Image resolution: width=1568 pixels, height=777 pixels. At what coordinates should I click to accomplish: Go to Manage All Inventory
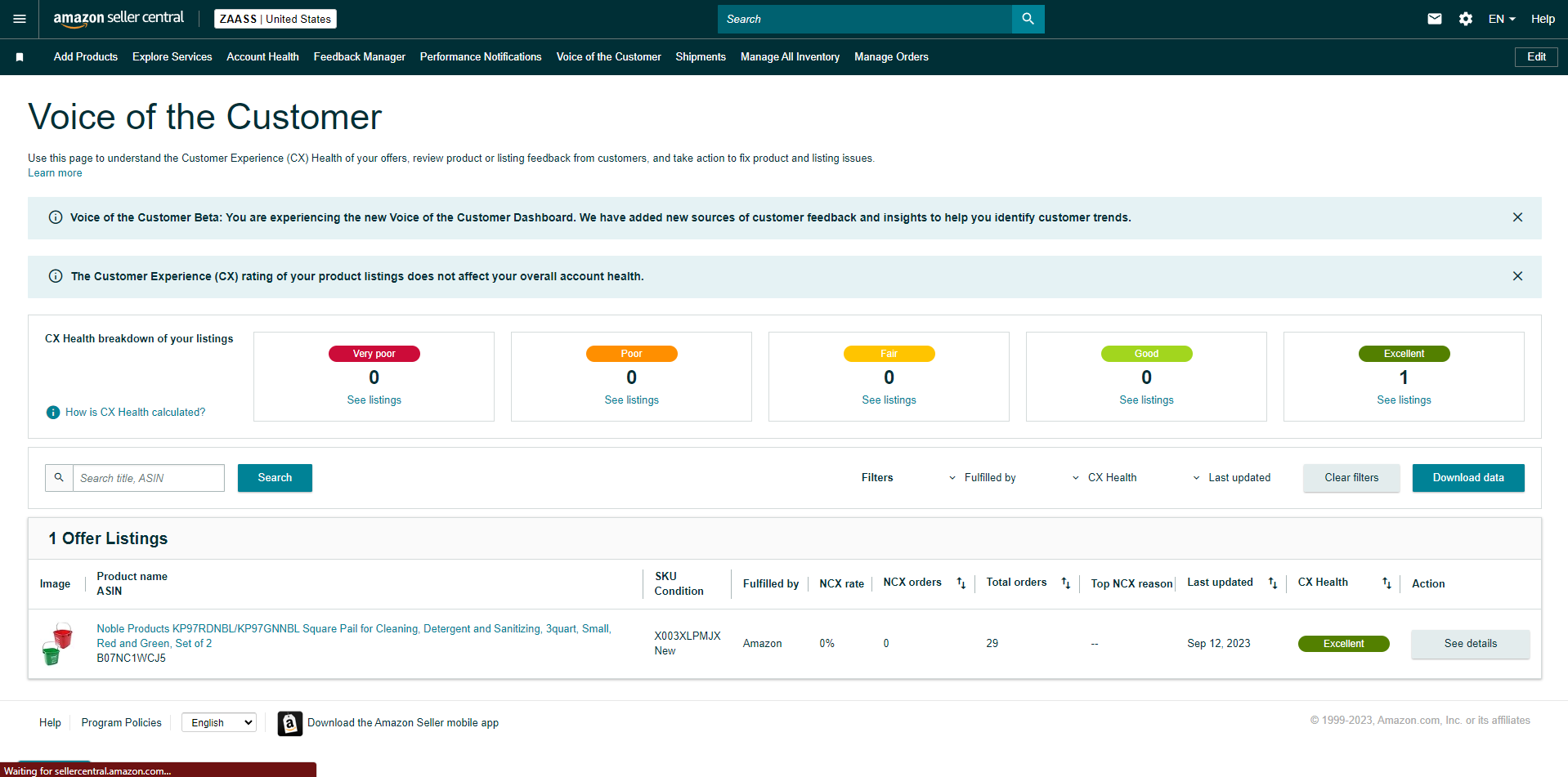[790, 57]
